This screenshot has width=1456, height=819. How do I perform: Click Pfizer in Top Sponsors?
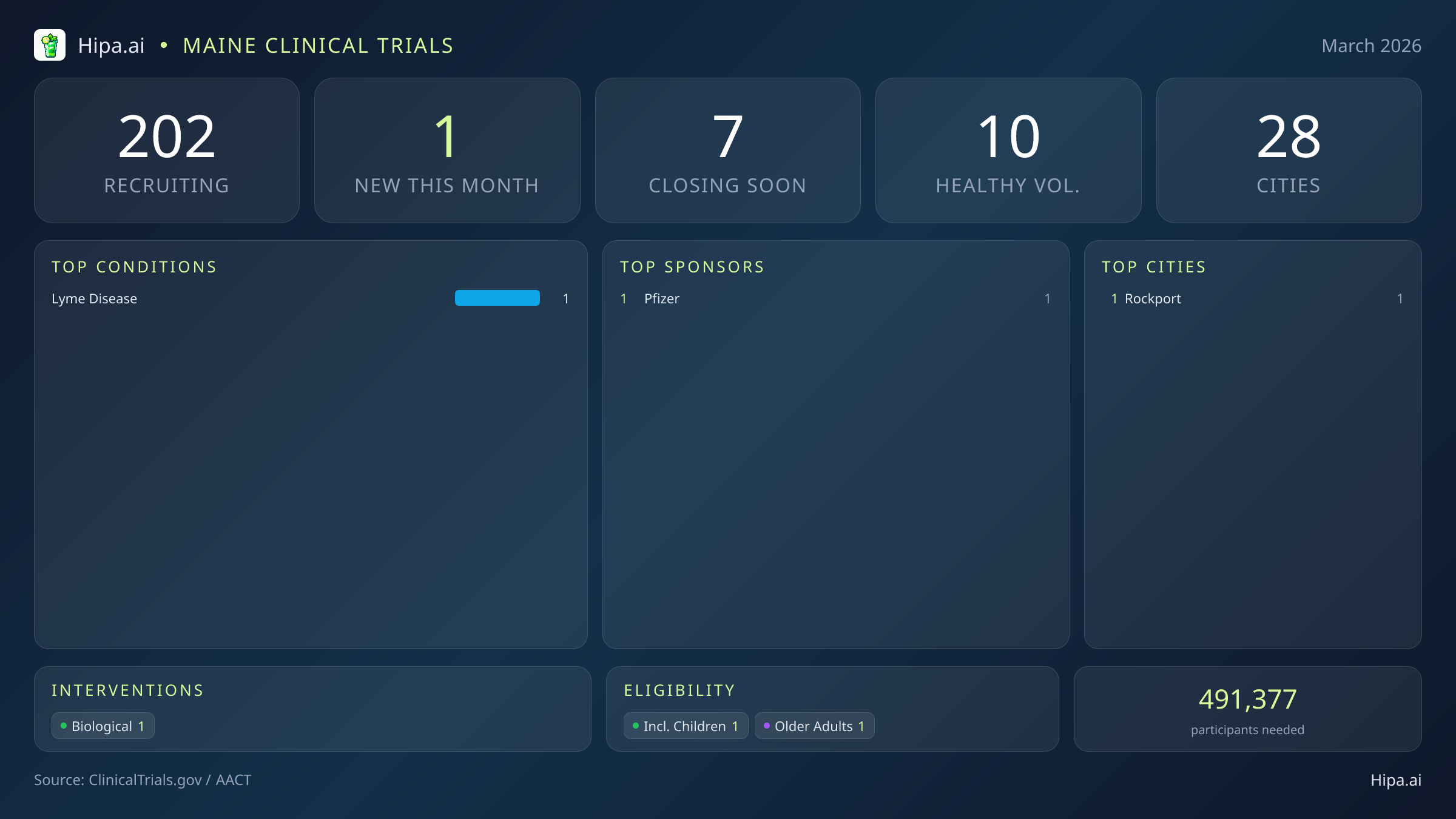point(661,298)
